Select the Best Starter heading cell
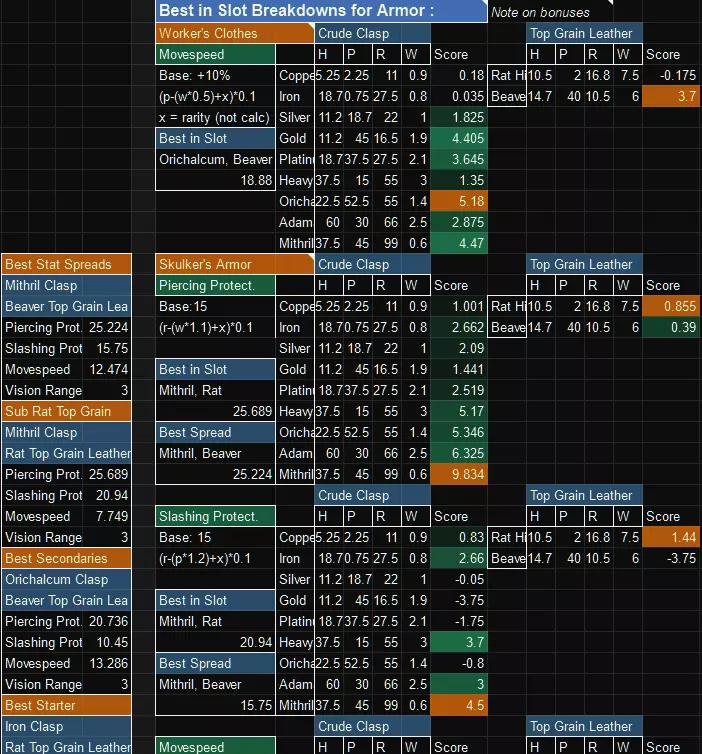 coord(66,705)
